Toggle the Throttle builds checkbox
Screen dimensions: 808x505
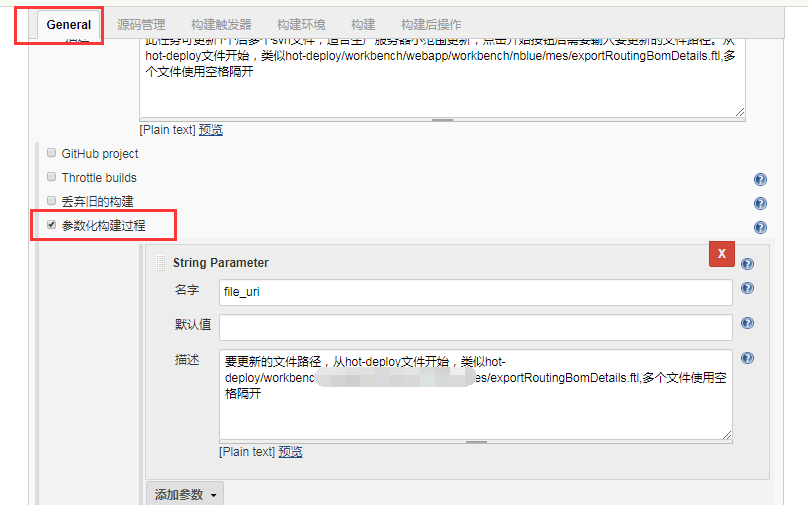tap(51, 177)
